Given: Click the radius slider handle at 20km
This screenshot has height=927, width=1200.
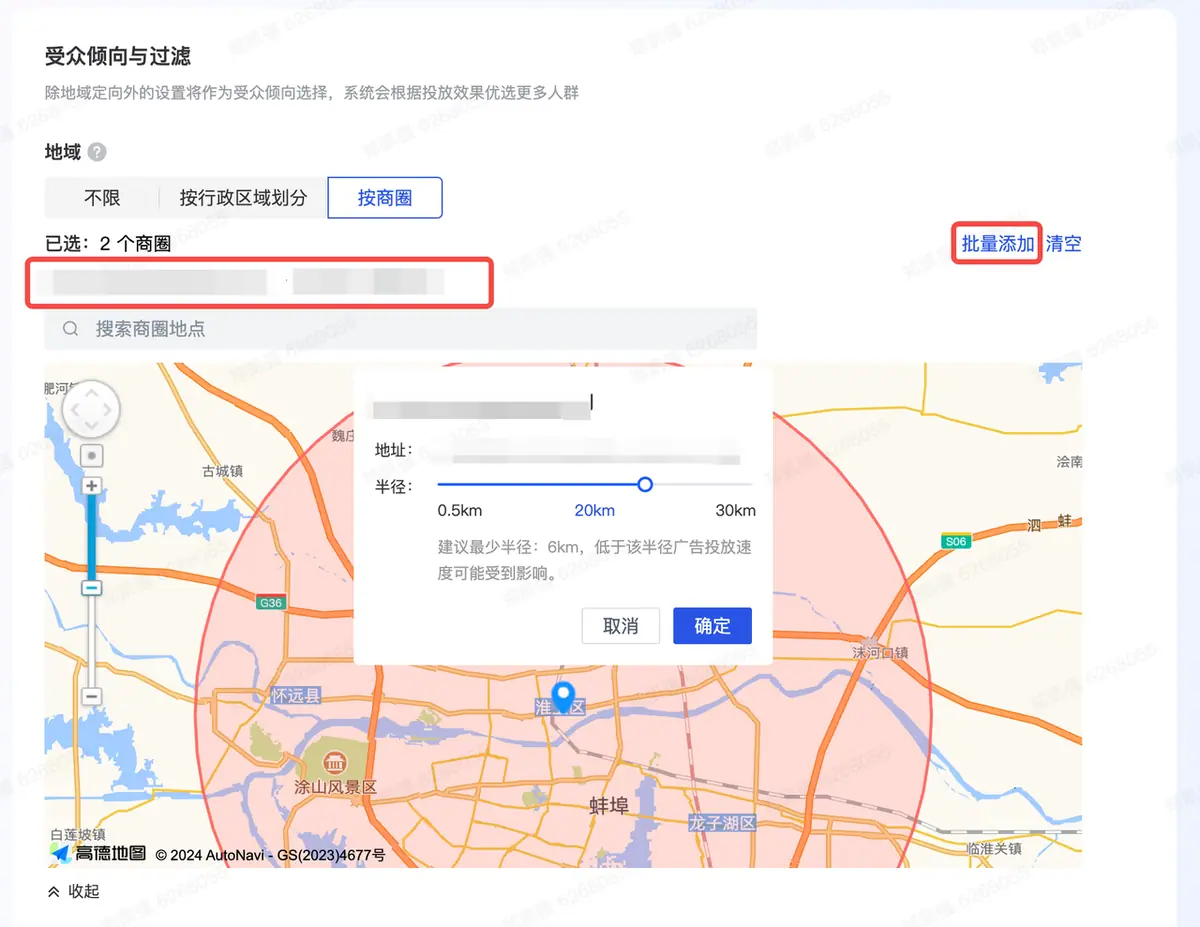Looking at the screenshot, I should tap(645, 484).
